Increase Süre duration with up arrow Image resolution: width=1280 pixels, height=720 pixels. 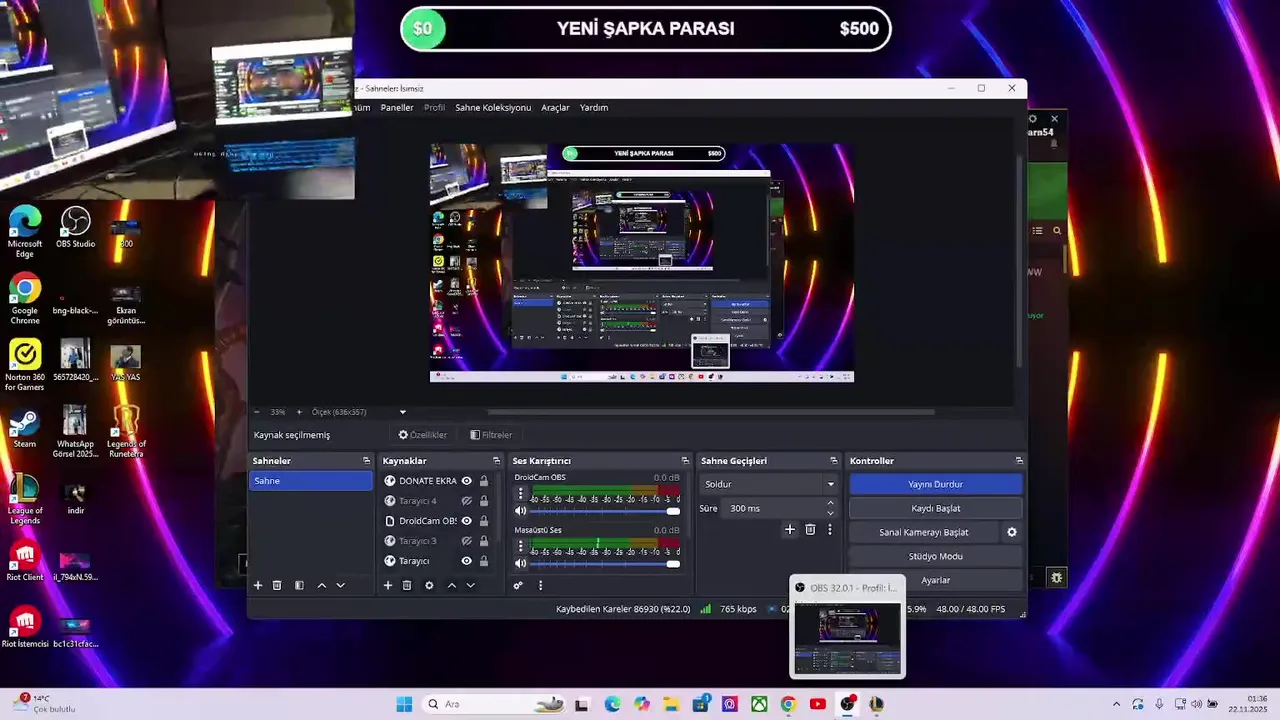point(830,503)
